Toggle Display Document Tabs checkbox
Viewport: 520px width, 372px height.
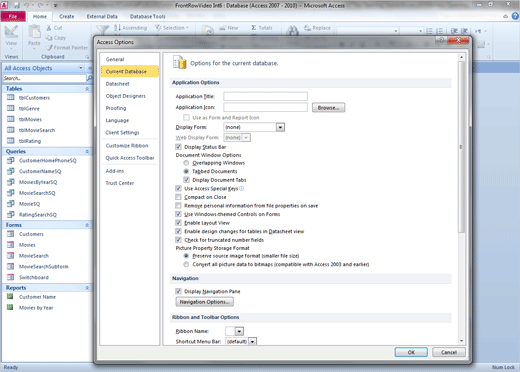point(186,180)
